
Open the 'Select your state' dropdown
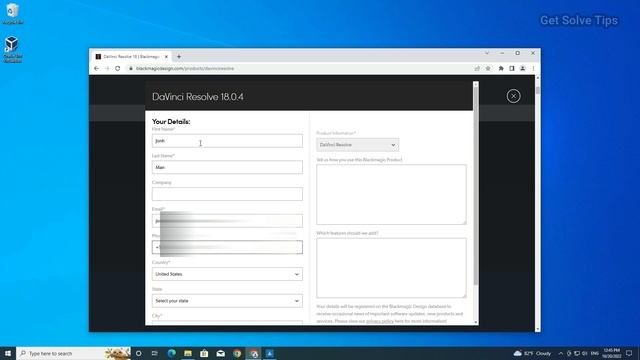pyautogui.click(x=227, y=301)
